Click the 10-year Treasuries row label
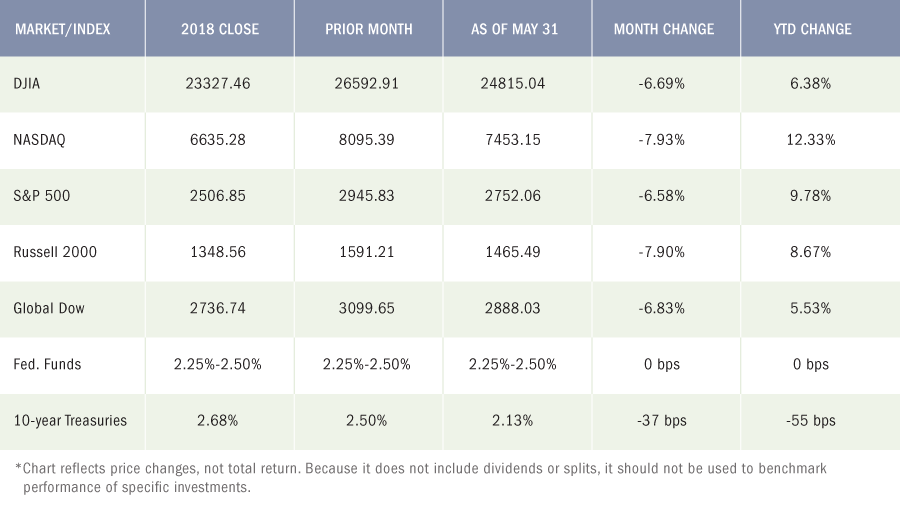900x506 pixels. coord(70,421)
